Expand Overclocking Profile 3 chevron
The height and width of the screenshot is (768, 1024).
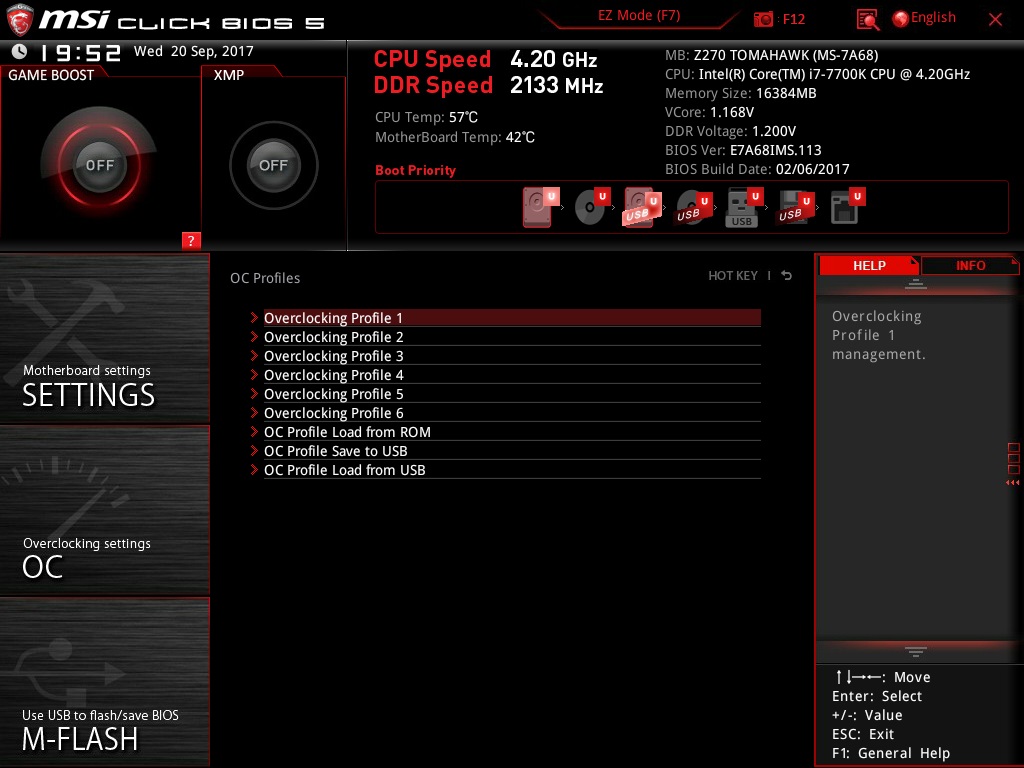tap(254, 355)
